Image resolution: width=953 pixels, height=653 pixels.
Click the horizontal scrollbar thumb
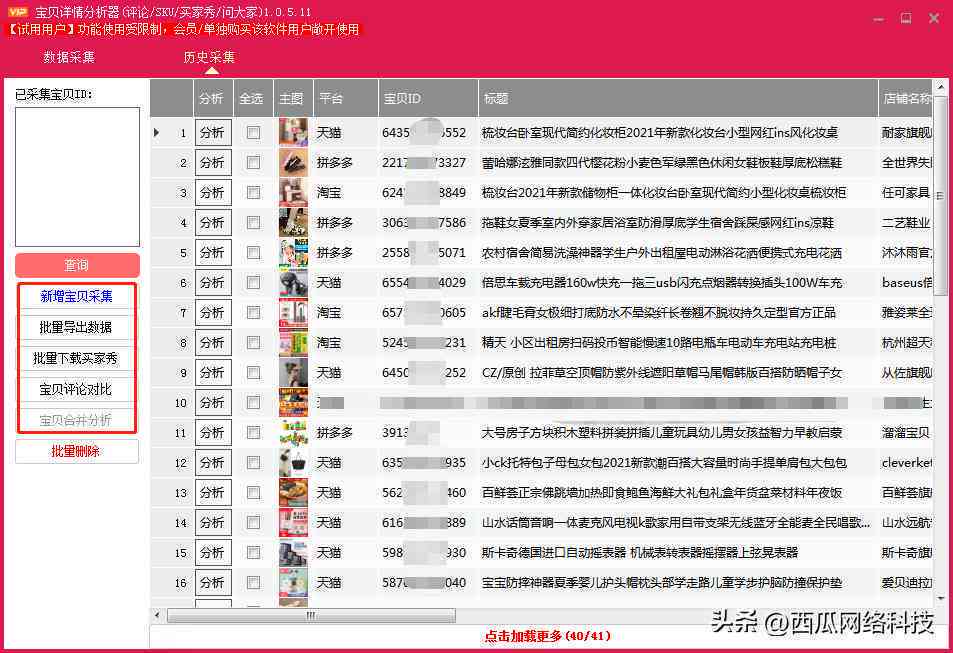(311, 616)
